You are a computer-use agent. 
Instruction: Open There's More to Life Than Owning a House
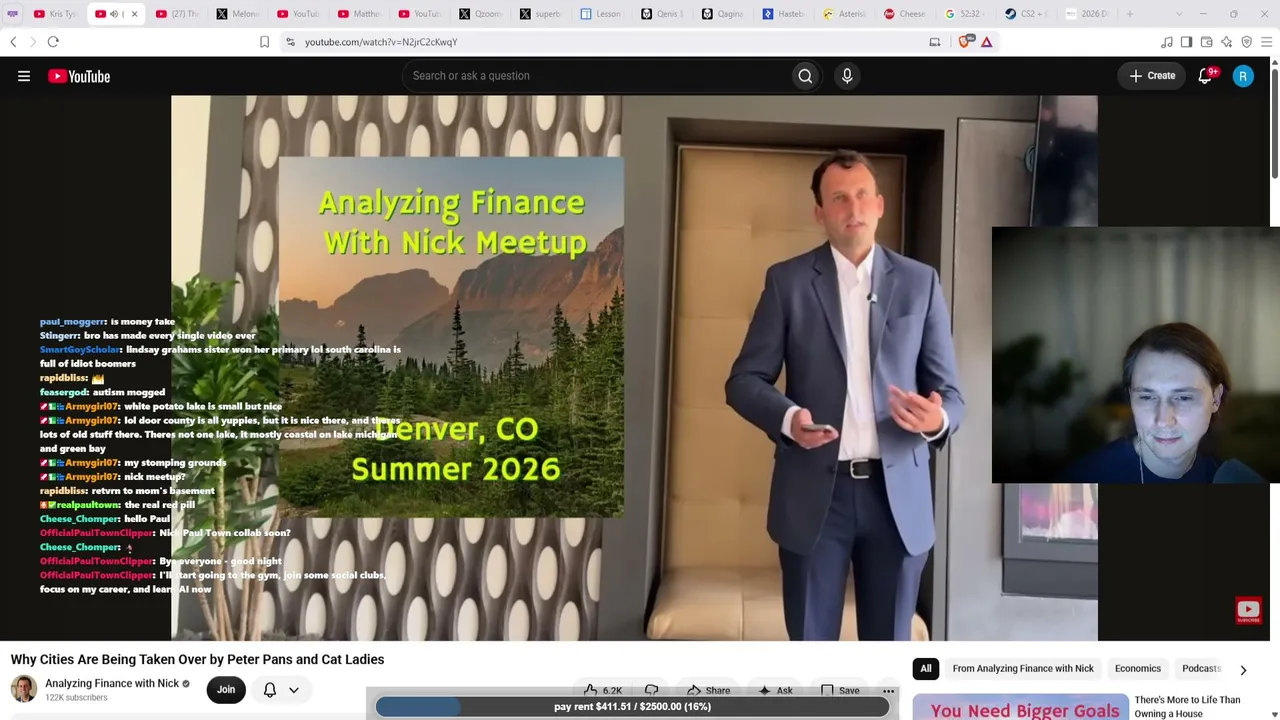pos(1187,707)
